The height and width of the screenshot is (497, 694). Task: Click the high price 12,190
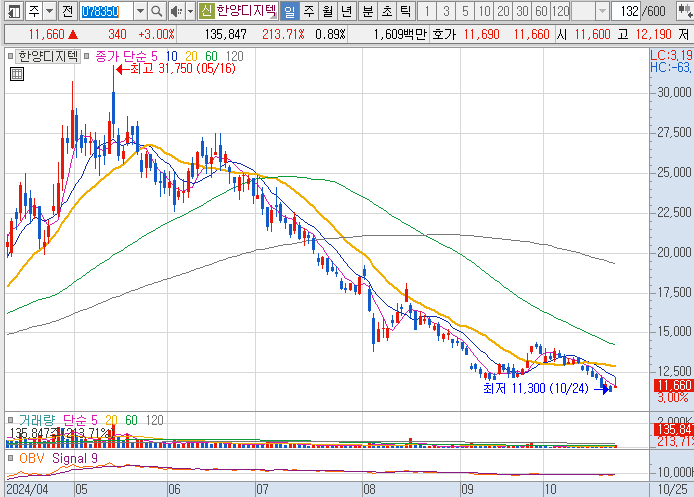(653, 34)
